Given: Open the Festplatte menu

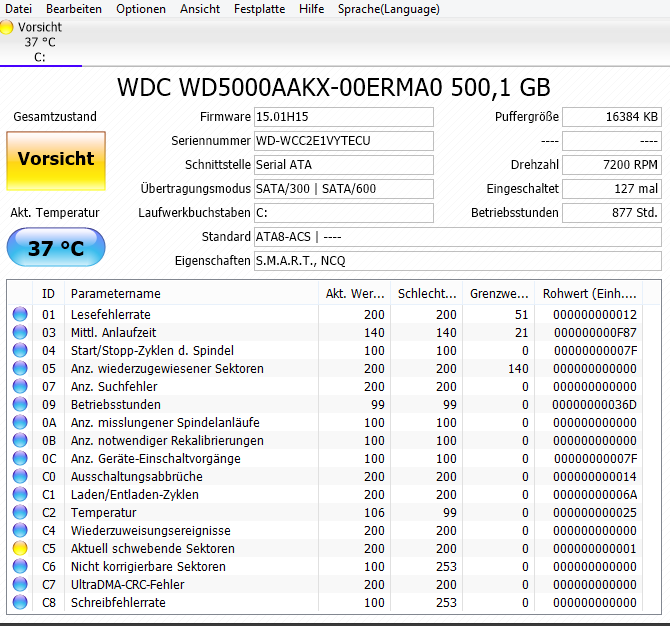Looking at the screenshot, I should pos(259,9).
